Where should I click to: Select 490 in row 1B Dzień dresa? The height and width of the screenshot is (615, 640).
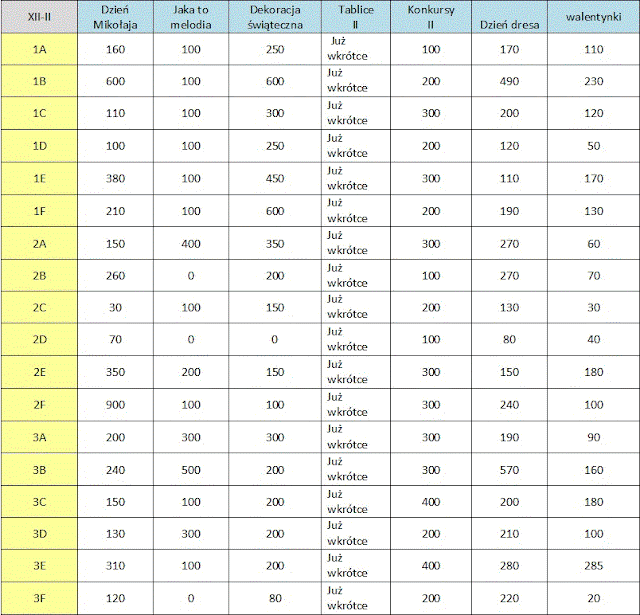pyautogui.click(x=509, y=81)
